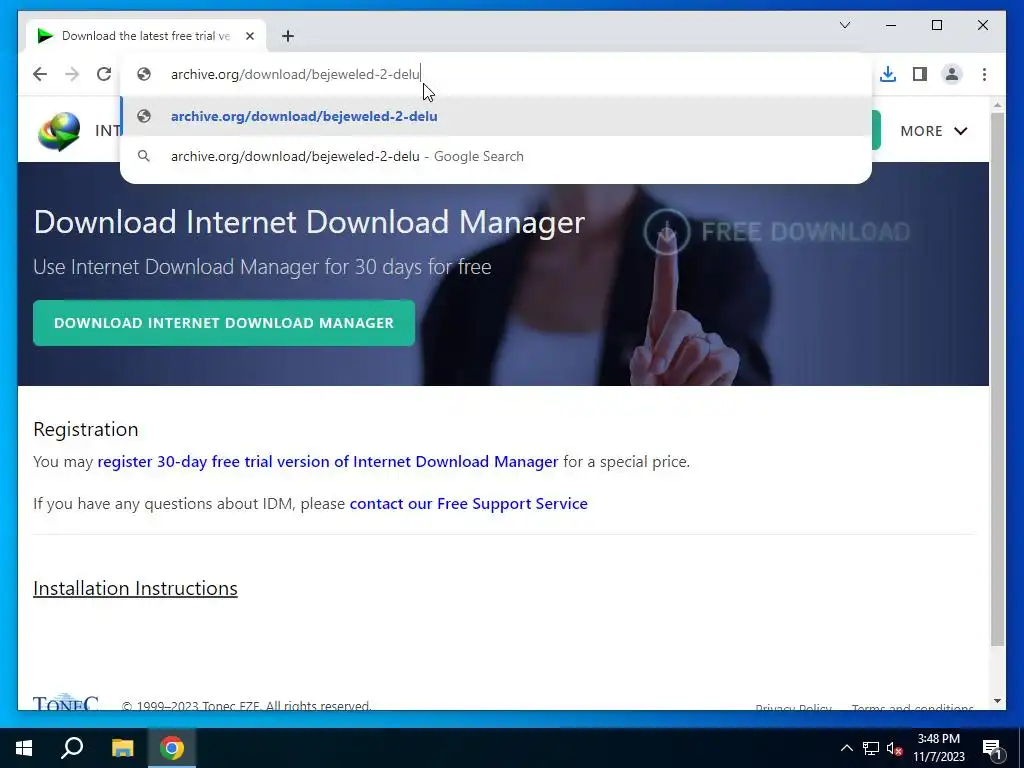
Task: Click the forward navigation arrow
Action: tap(72, 74)
